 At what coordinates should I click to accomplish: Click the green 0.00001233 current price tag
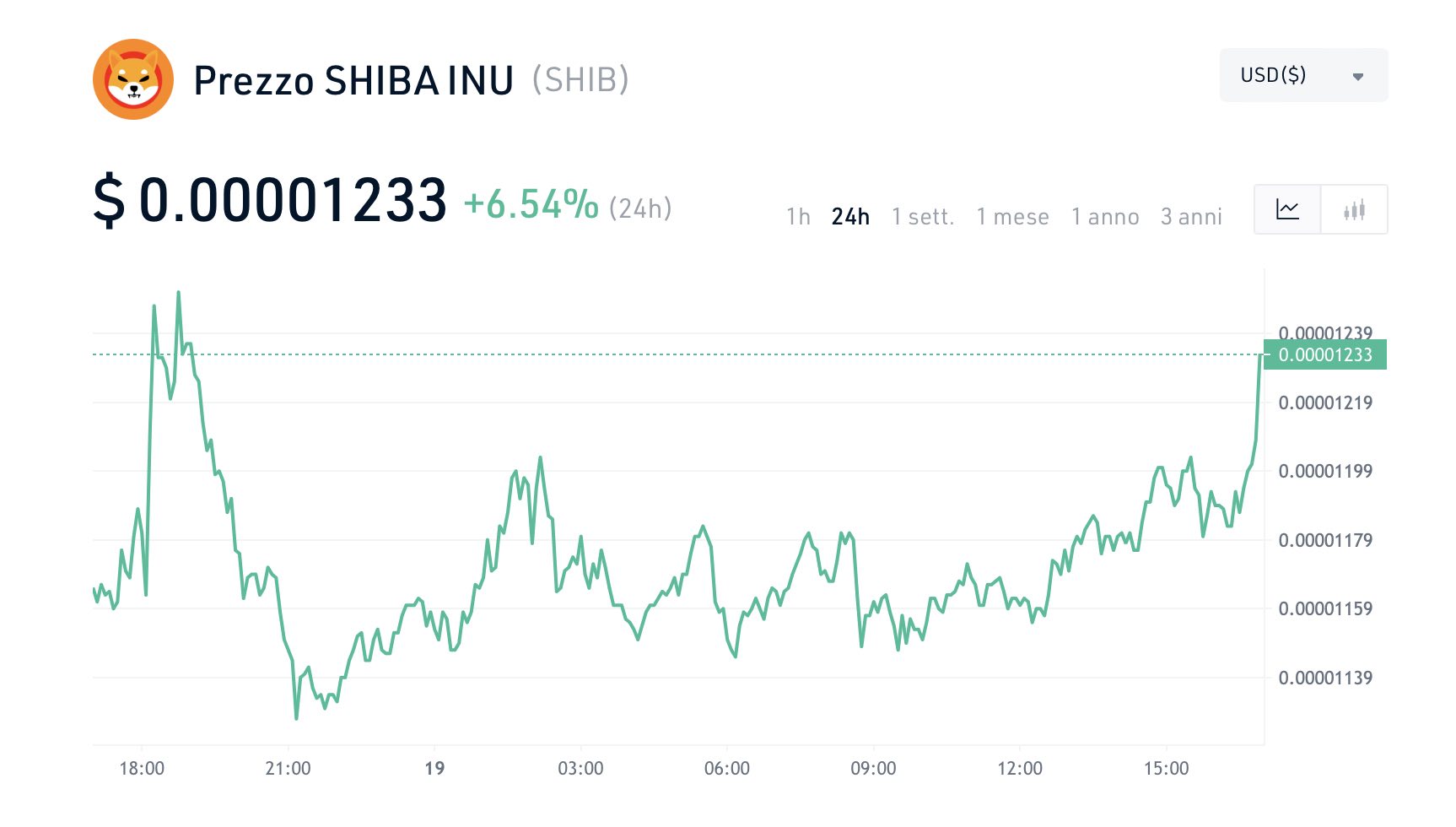click(1325, 354)
